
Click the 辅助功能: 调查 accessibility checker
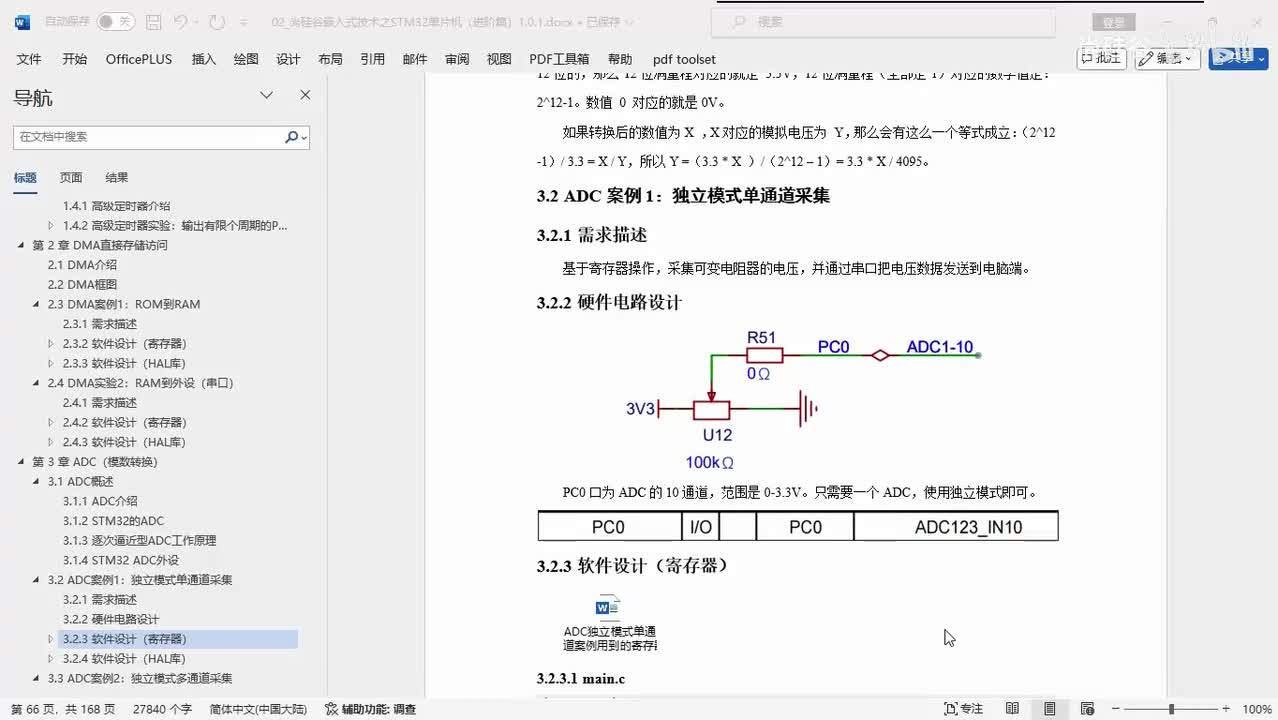click(370, 709)
